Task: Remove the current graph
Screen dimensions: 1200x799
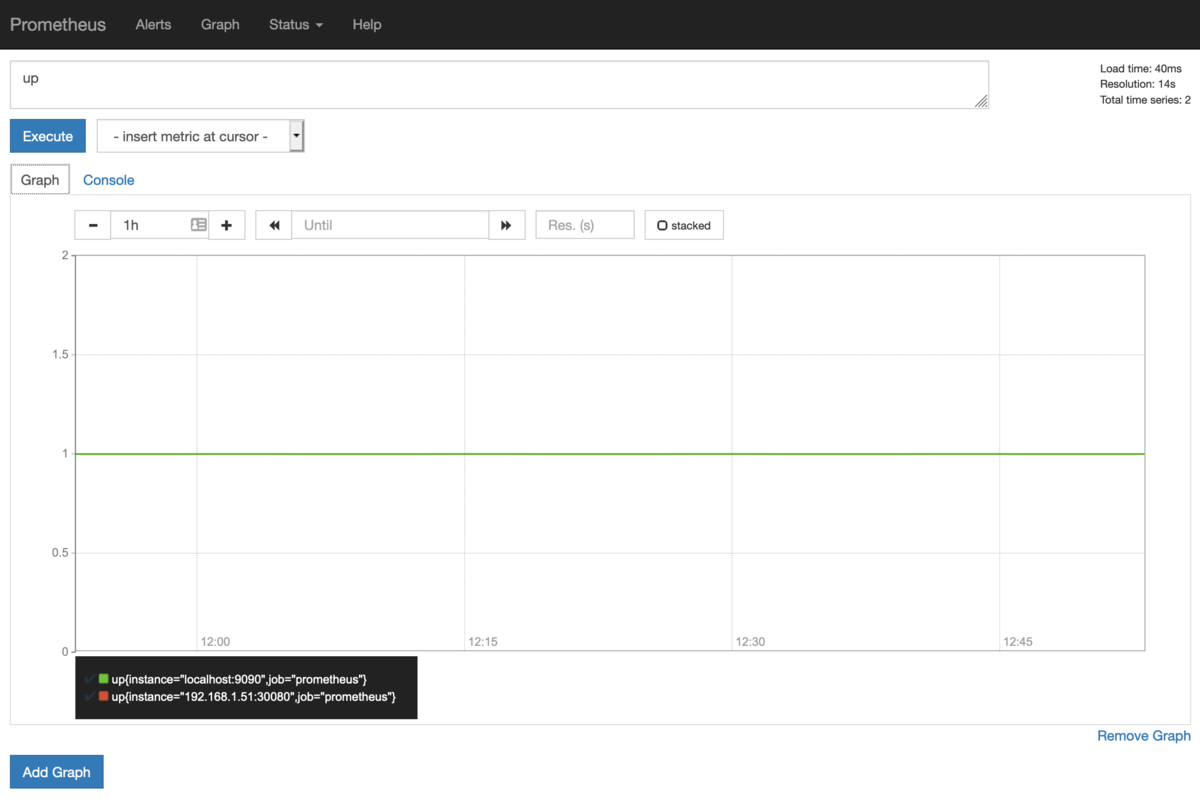Action: click(x=1144, y=735)
